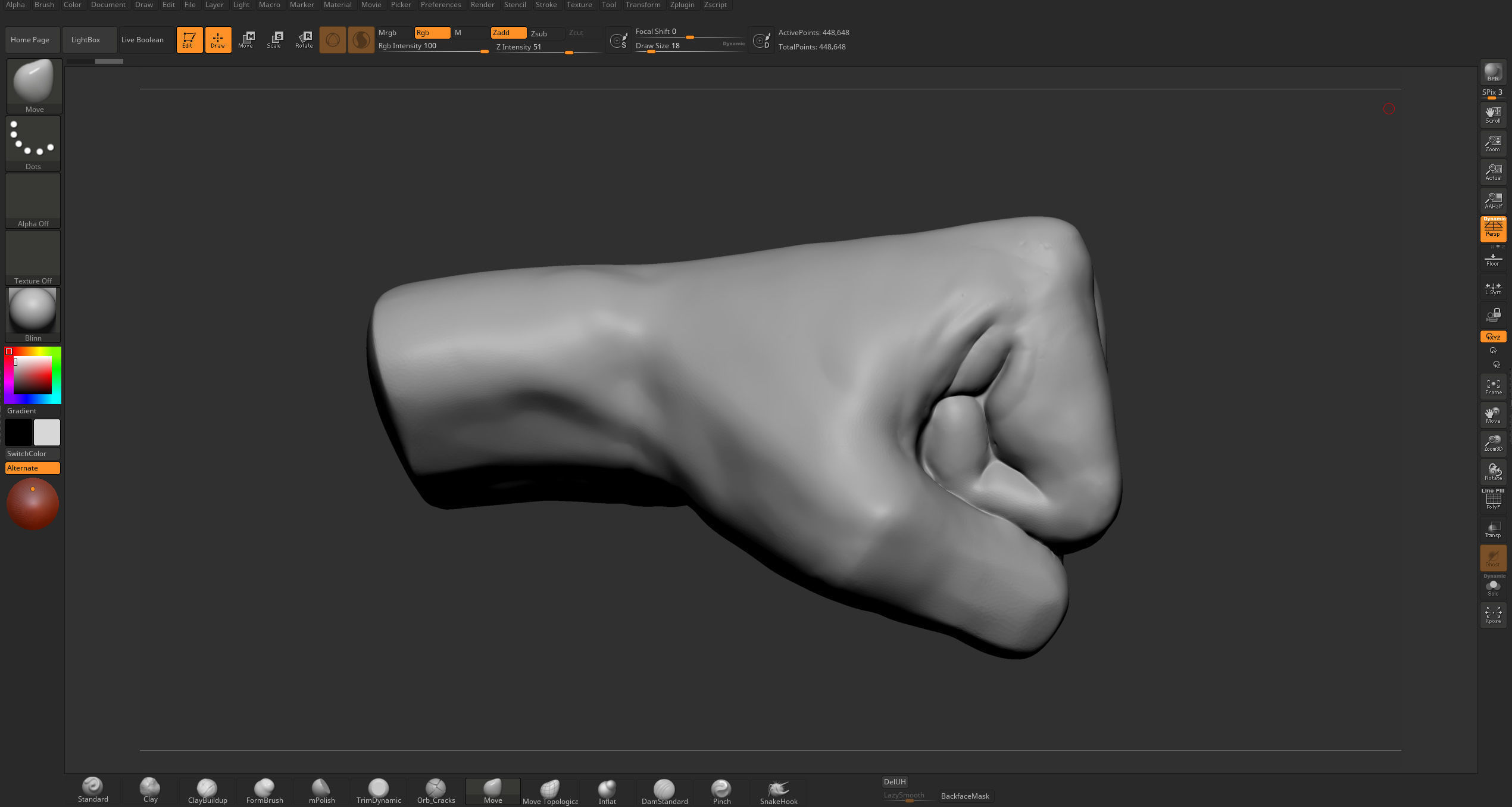Click the SwitchColor button
The height and width of the screenshot is (807, 1512).
pos(33,454)
